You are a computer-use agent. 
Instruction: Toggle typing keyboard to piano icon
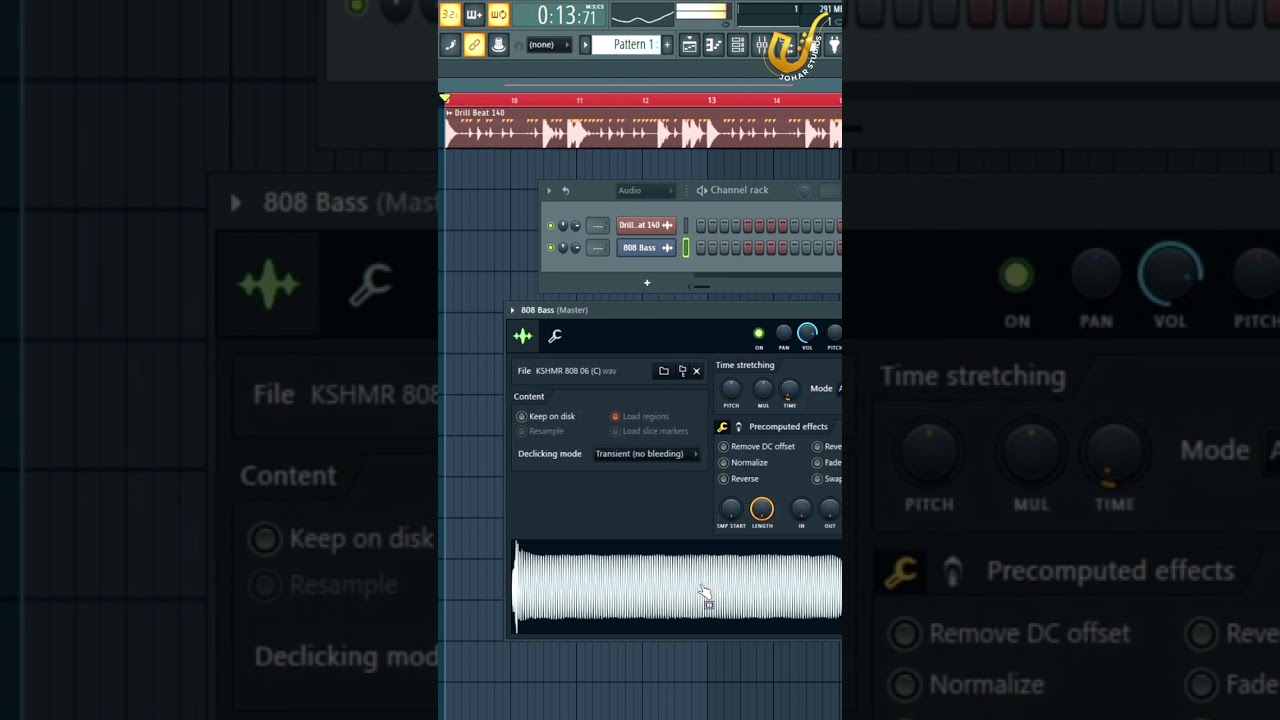click(x=452, y=45)
